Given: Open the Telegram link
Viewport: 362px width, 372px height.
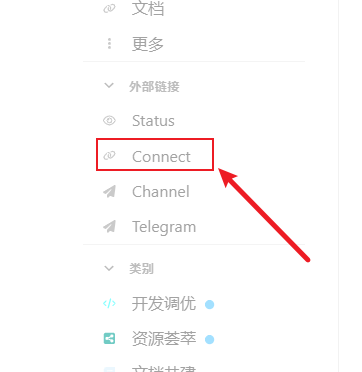Looking at the screenshot, I should pos(164,227).
